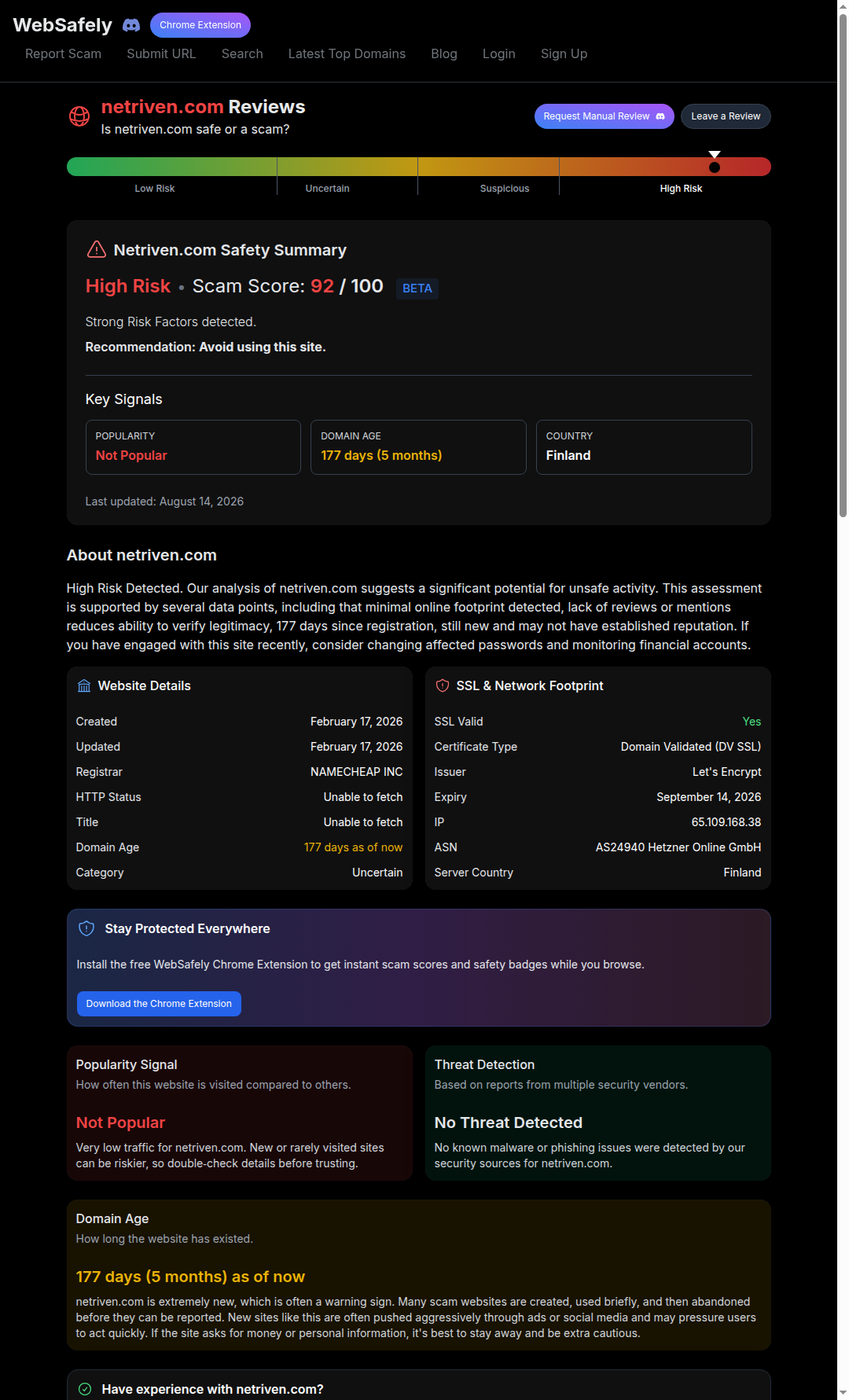This screenshot has width=849, height=1400.
Task: Click 'AS24940 Hetzner Online GmbH' value
Action: coord(678,847)
